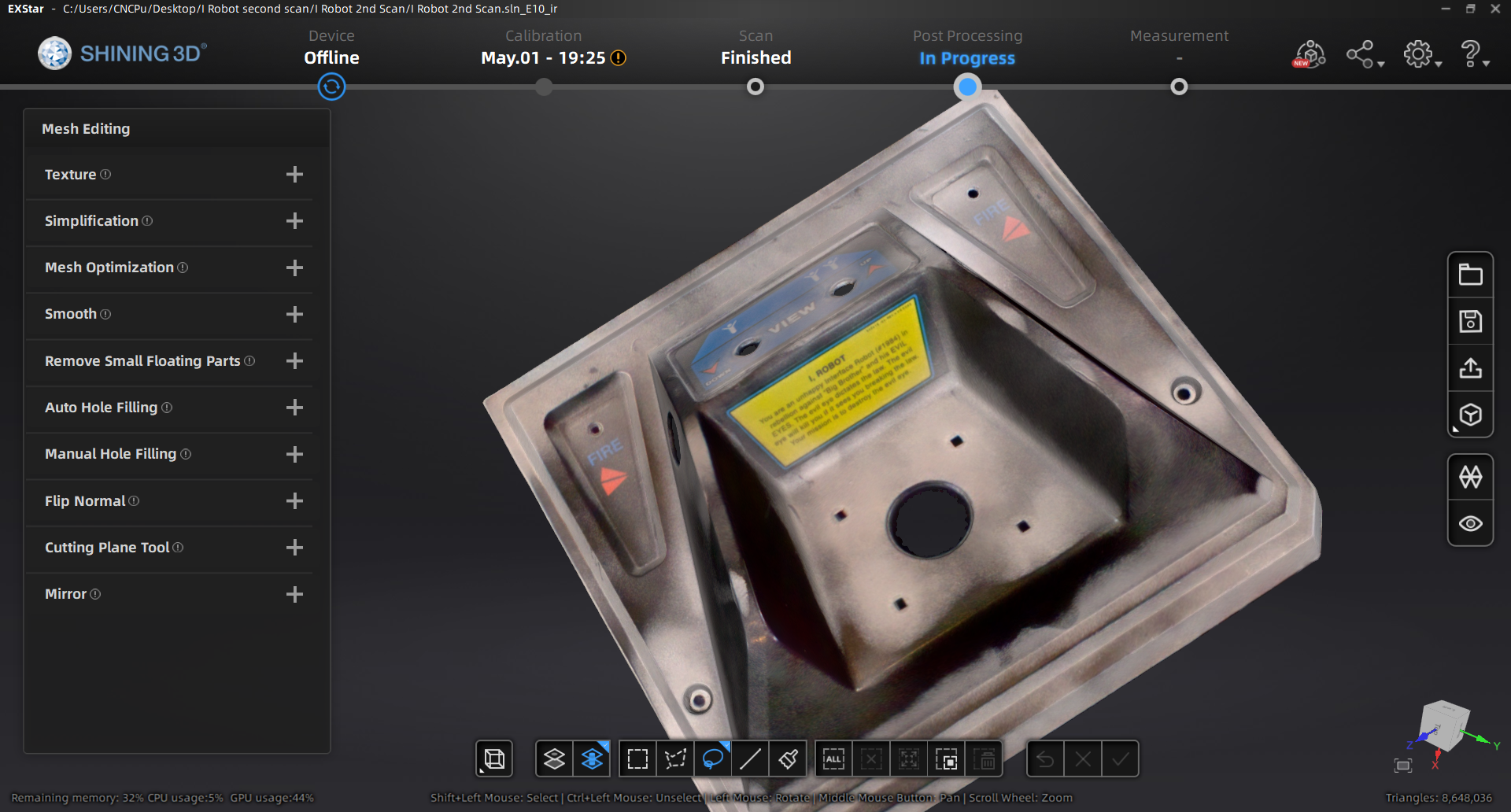Toggle texture display on the model

[x=1470, y=477]
